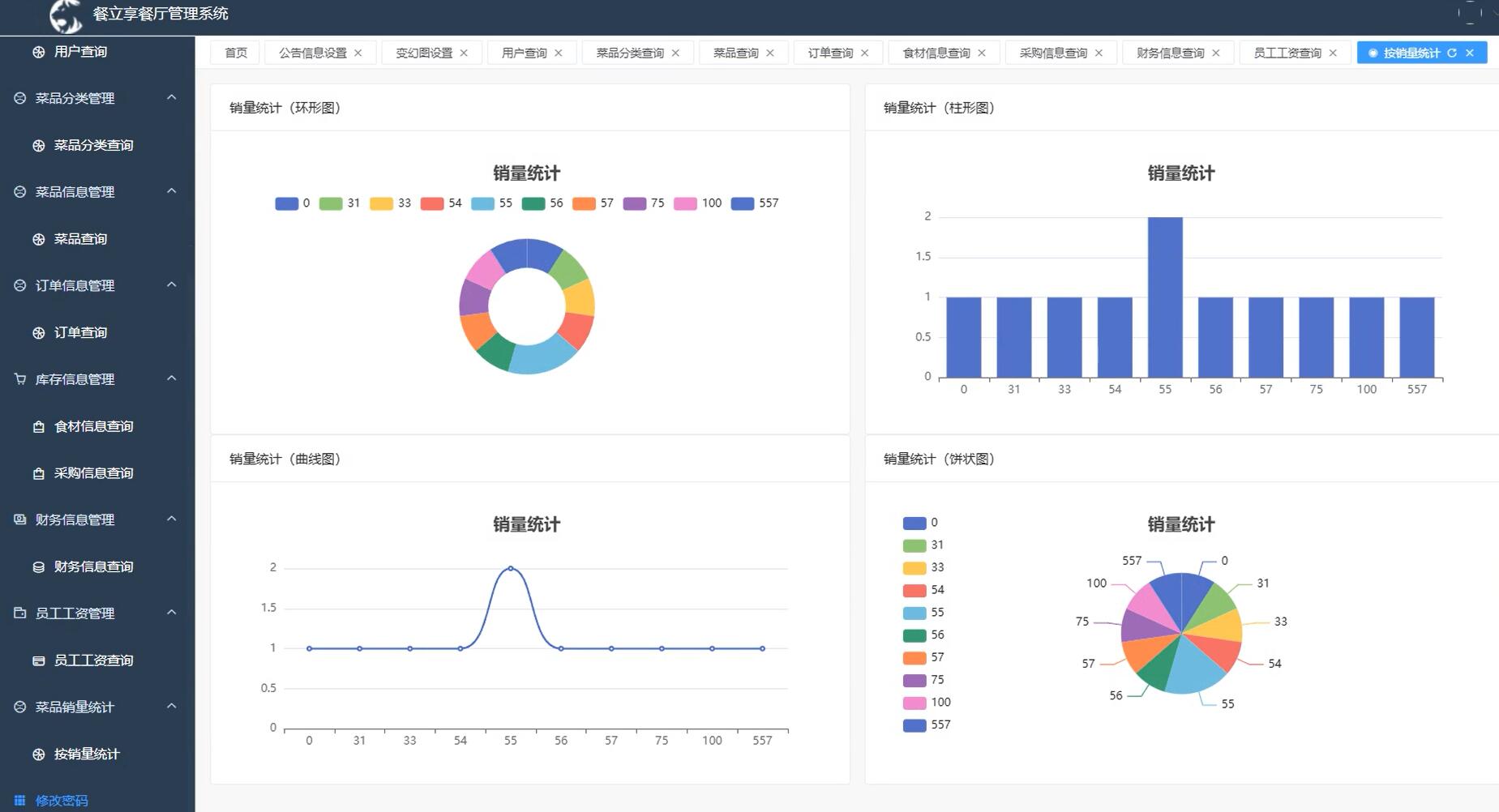Collapse the 菜品分类管理 menu group
The image size is (1499, 812).
(x=171, y=97)
